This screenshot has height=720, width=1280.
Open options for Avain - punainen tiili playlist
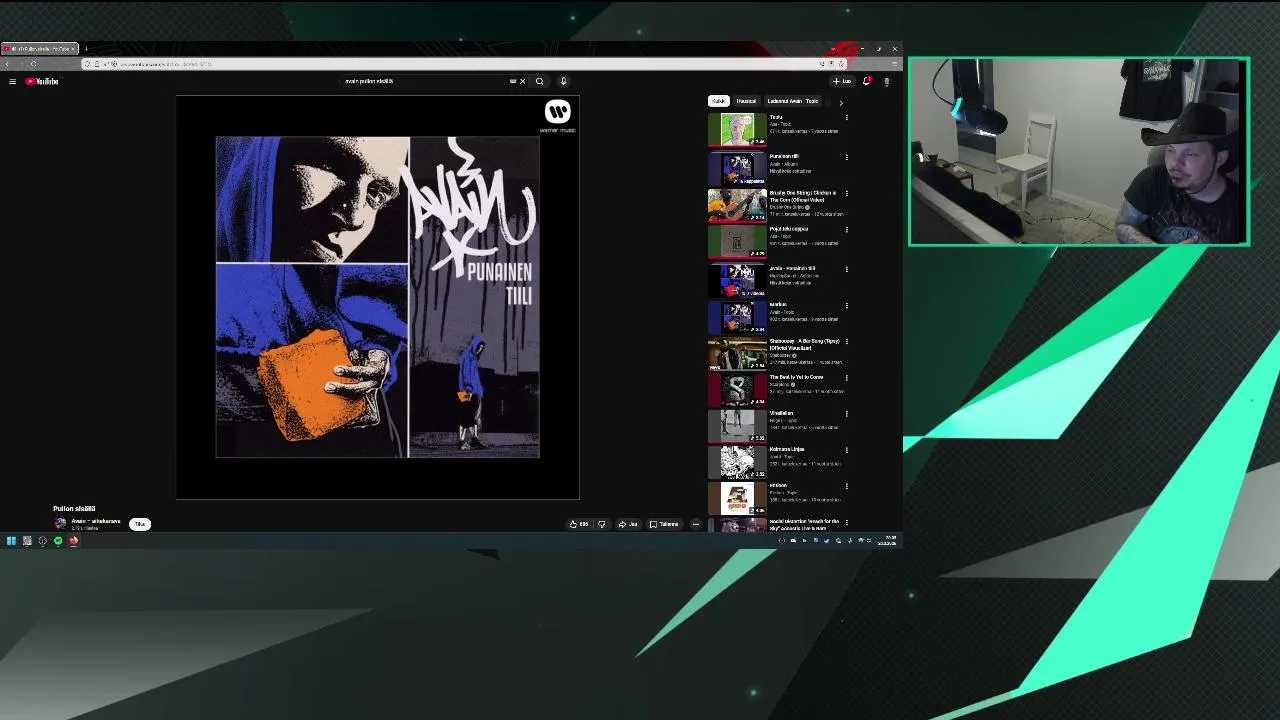click(846, 269)
